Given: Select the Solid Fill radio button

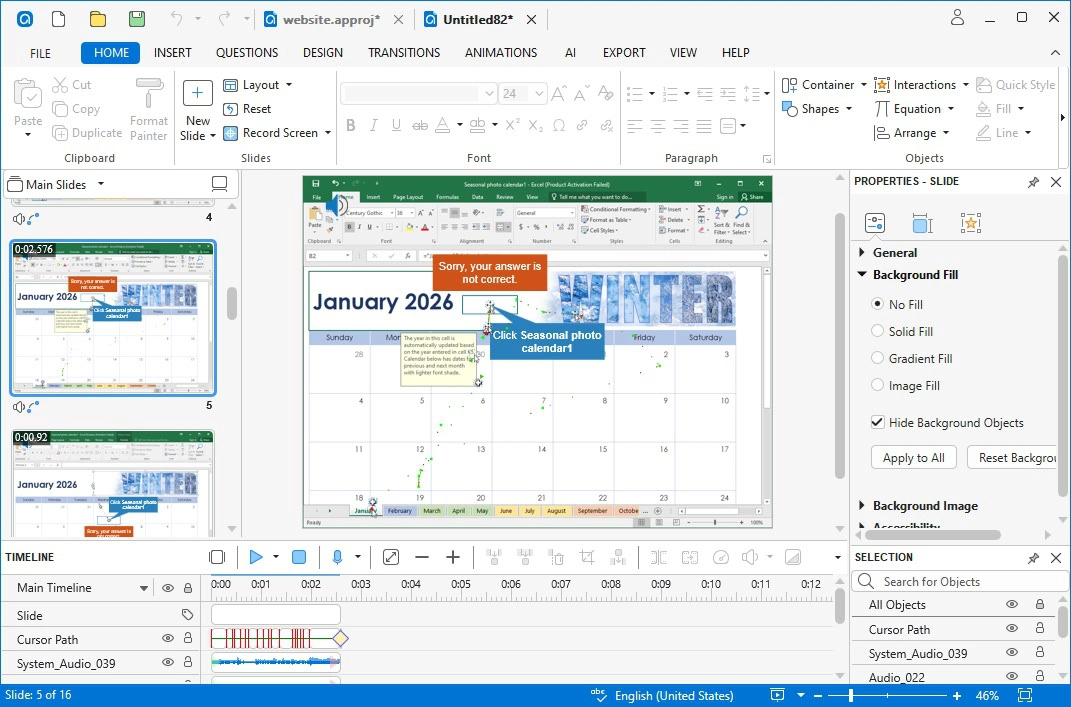Looking at the screenshot, I should coord(878,331).
